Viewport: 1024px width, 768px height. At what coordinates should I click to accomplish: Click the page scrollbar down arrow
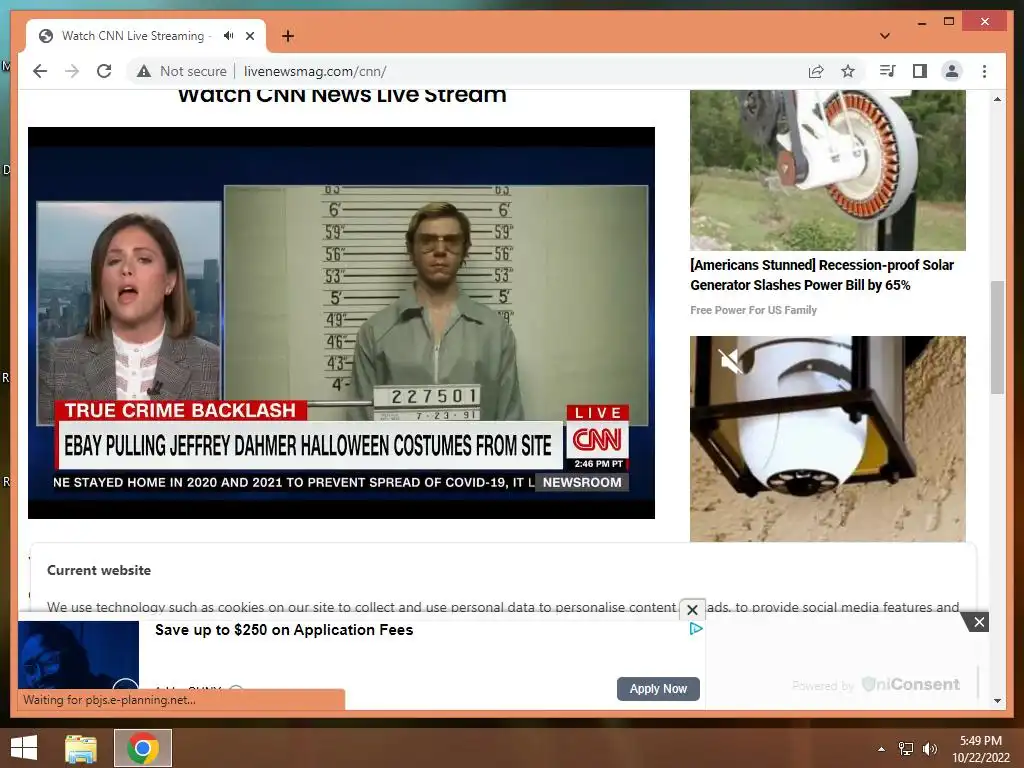[x=997, y=701]
